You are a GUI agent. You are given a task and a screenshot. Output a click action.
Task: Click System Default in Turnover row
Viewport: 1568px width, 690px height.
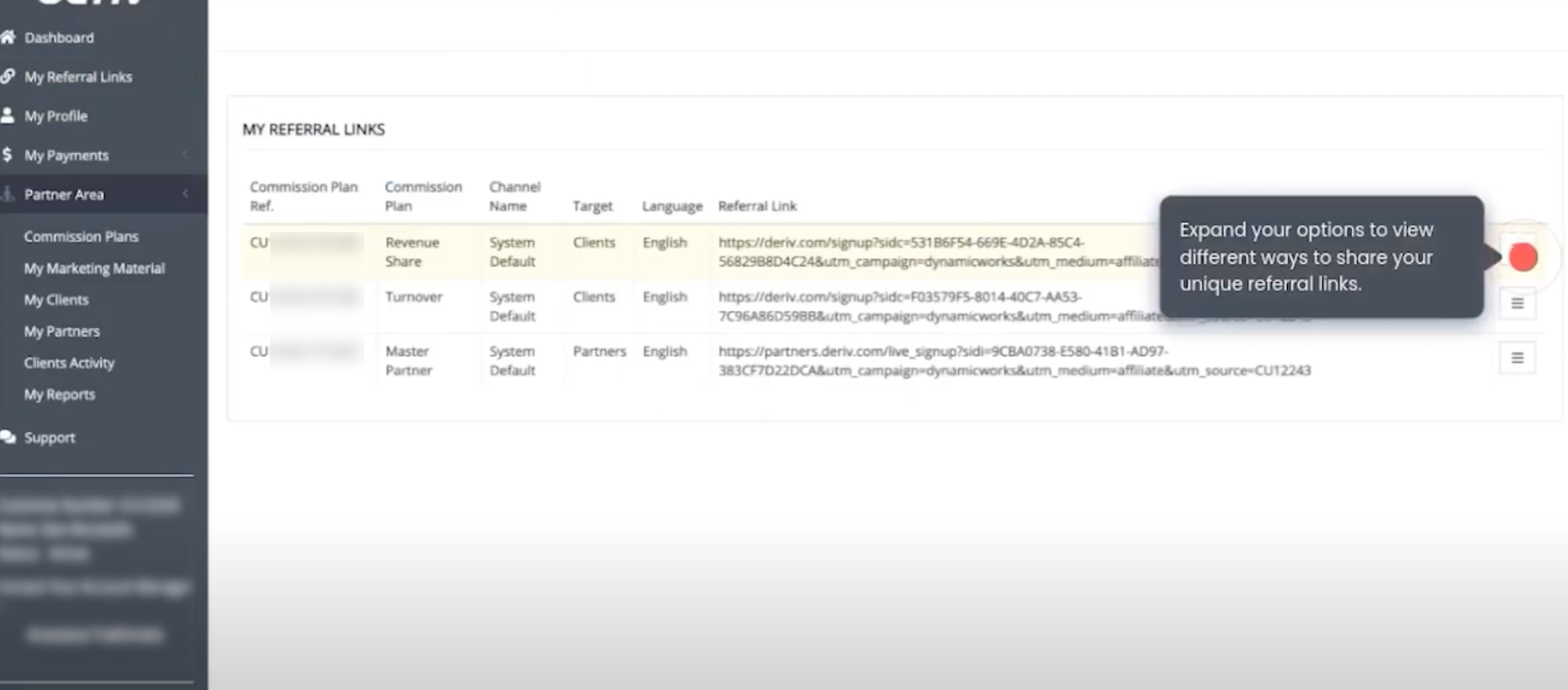coord(511,306)
